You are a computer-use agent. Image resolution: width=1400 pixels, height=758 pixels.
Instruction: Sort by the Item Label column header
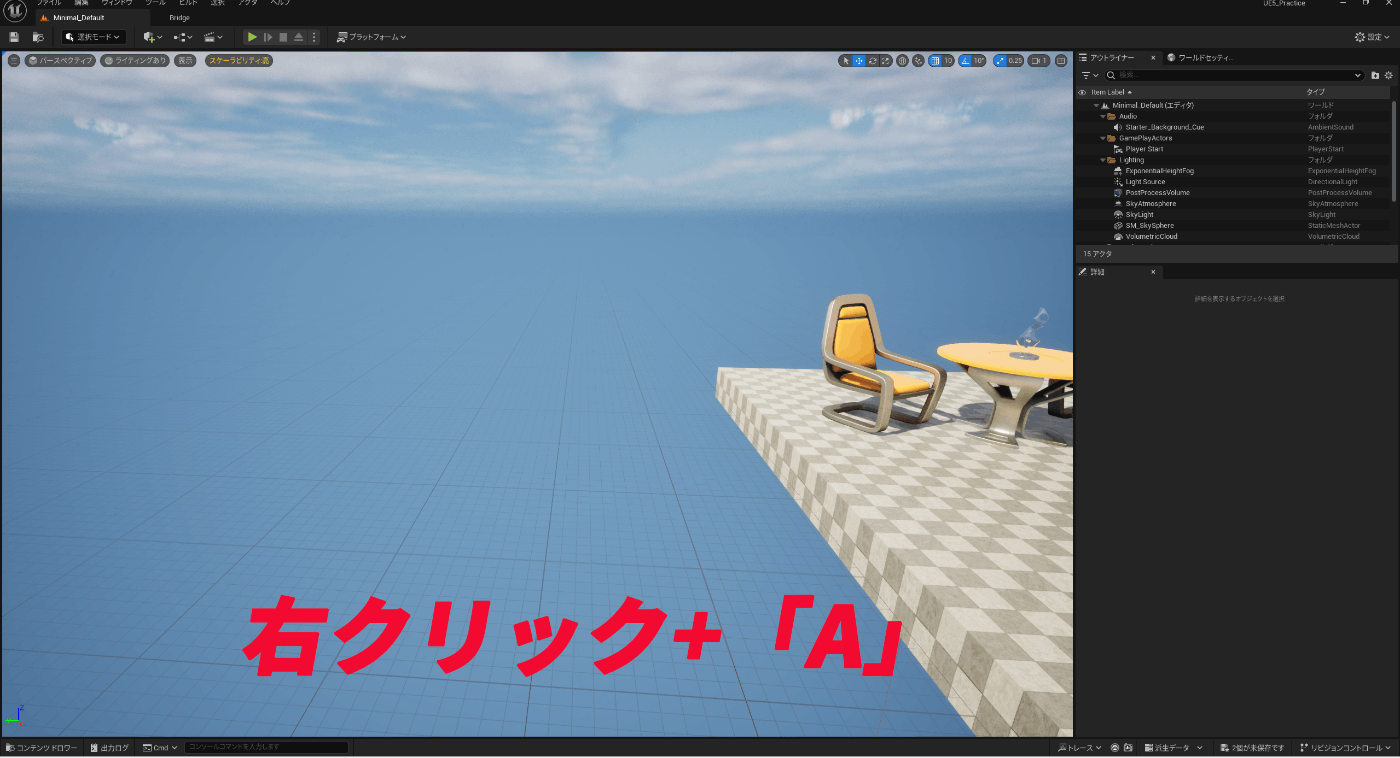(x=1108, y=92)
